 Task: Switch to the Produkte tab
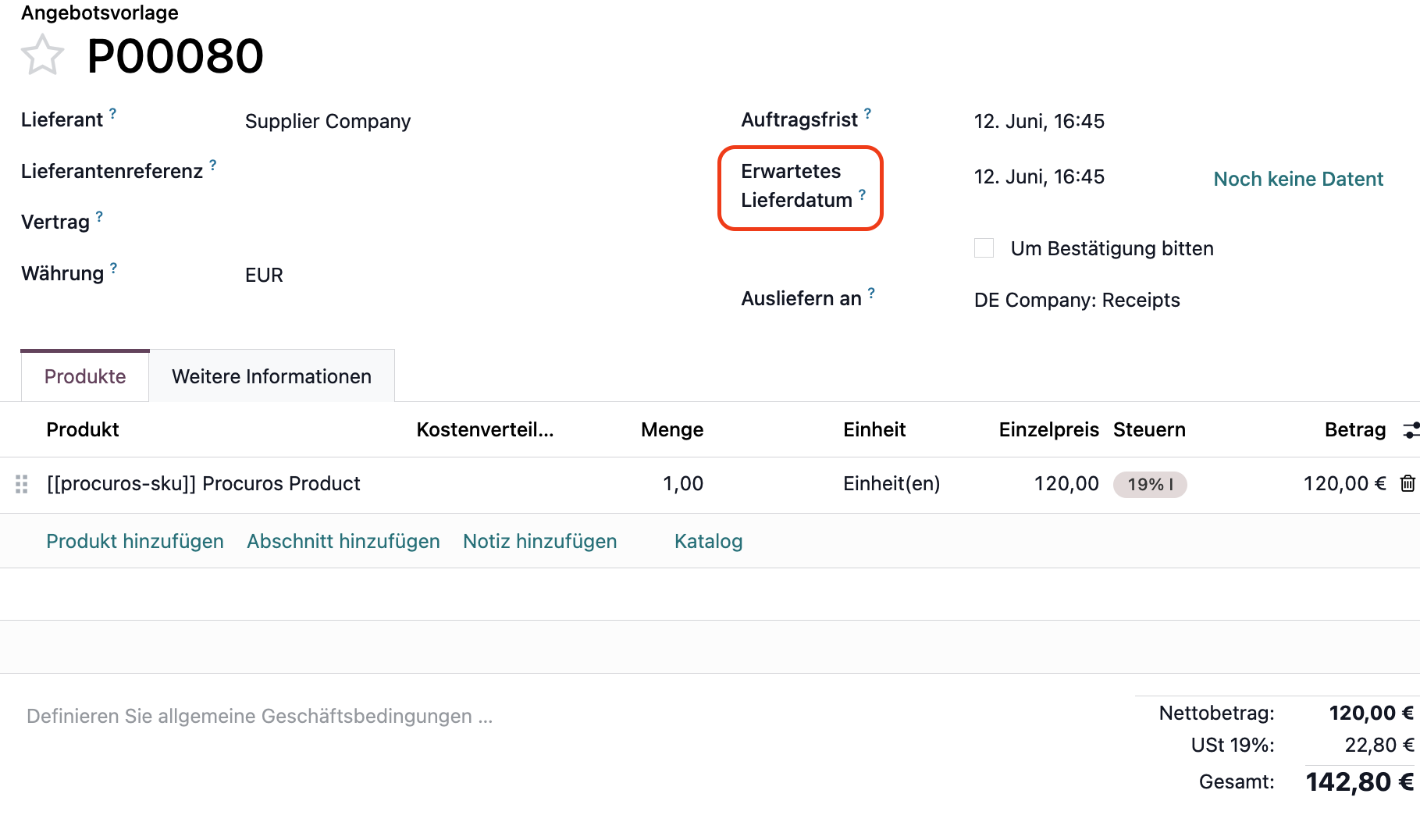[85, 376]
